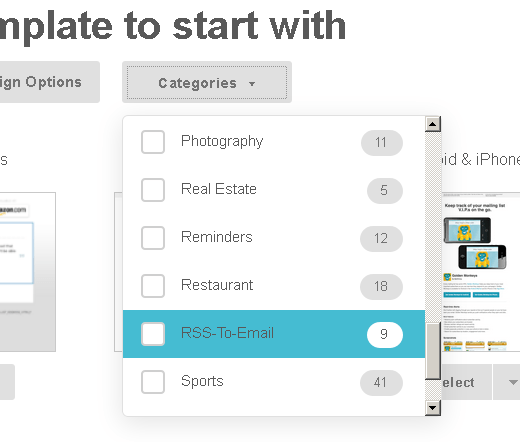Open the Golden Monkeys template thumbnail

[x=480, y=272]
